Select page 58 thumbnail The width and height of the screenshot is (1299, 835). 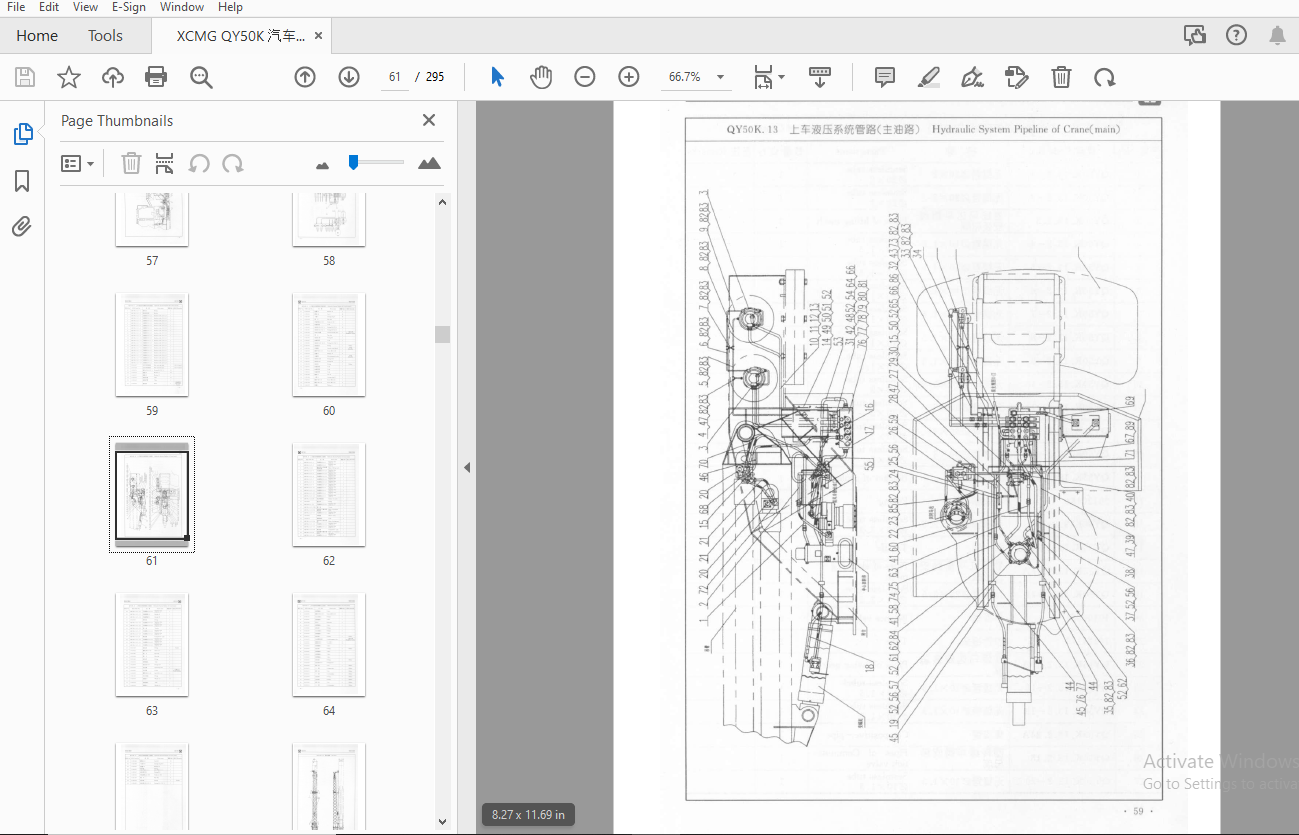click(x=329, y=220)
